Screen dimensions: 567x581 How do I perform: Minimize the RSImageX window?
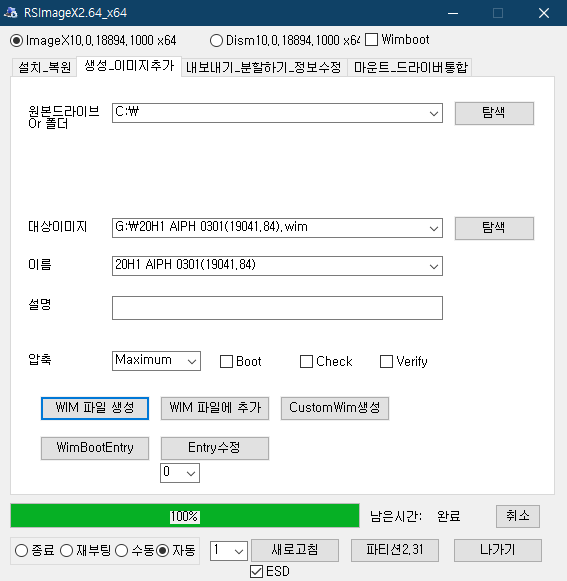pos(453,13)
